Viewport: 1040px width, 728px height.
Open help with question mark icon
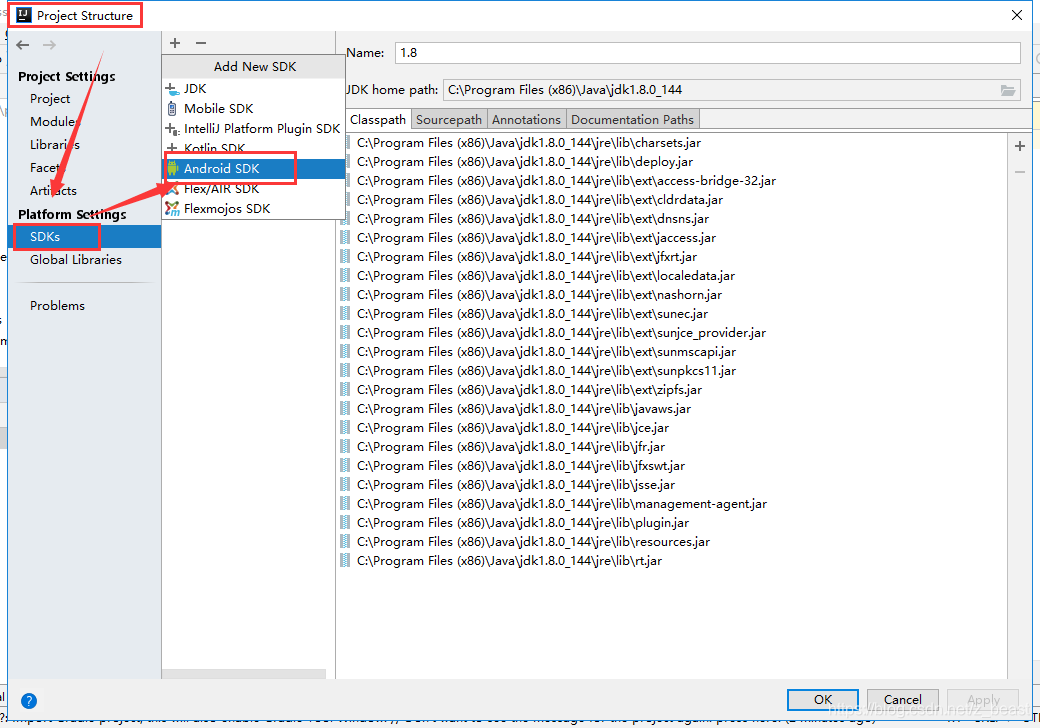29,701
